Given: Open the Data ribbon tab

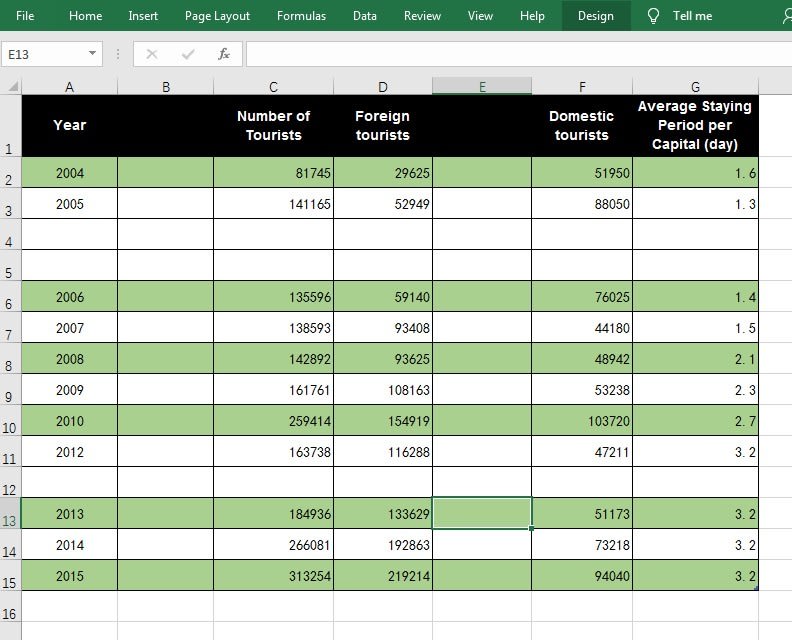Looking at the screenshot, I should click(x=365, y=16).
